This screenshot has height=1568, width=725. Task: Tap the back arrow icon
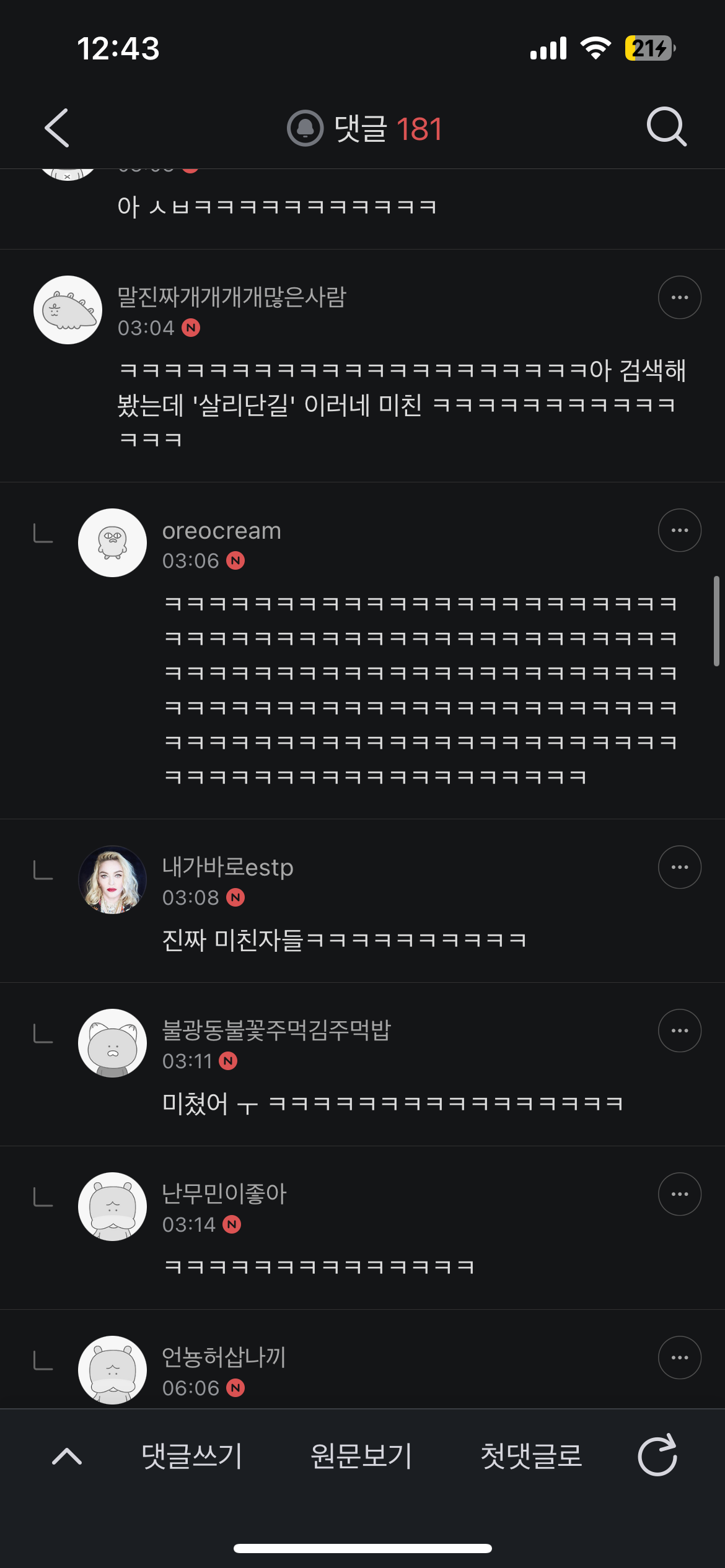pyautogui.click(x=57, y=128)
